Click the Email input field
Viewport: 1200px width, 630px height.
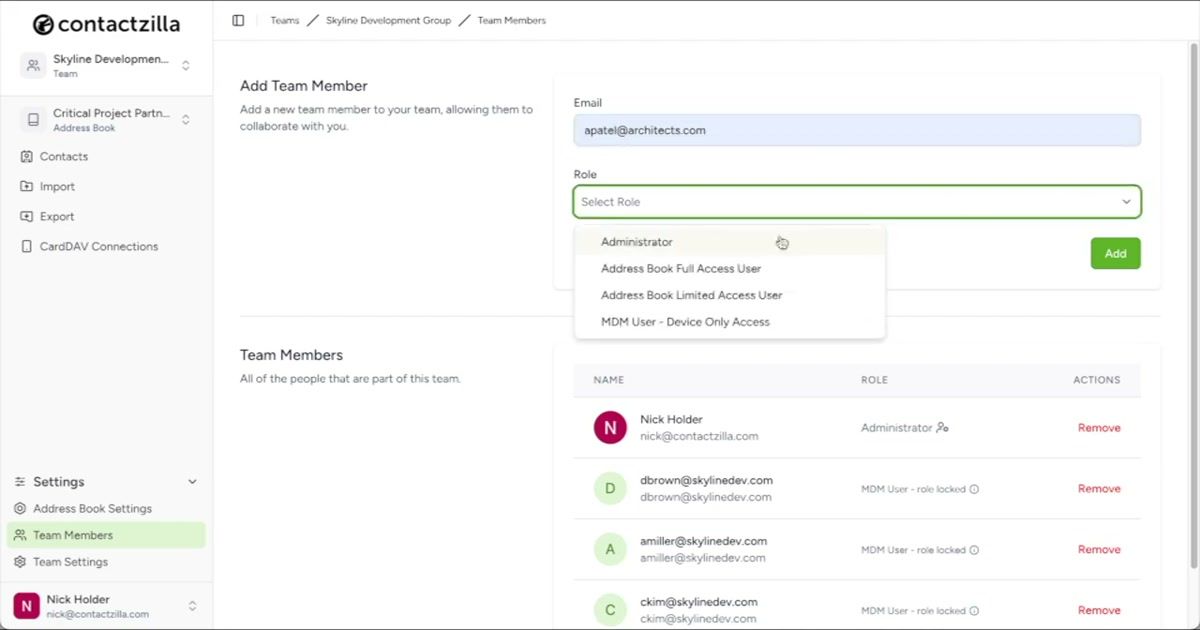(857, 130)
